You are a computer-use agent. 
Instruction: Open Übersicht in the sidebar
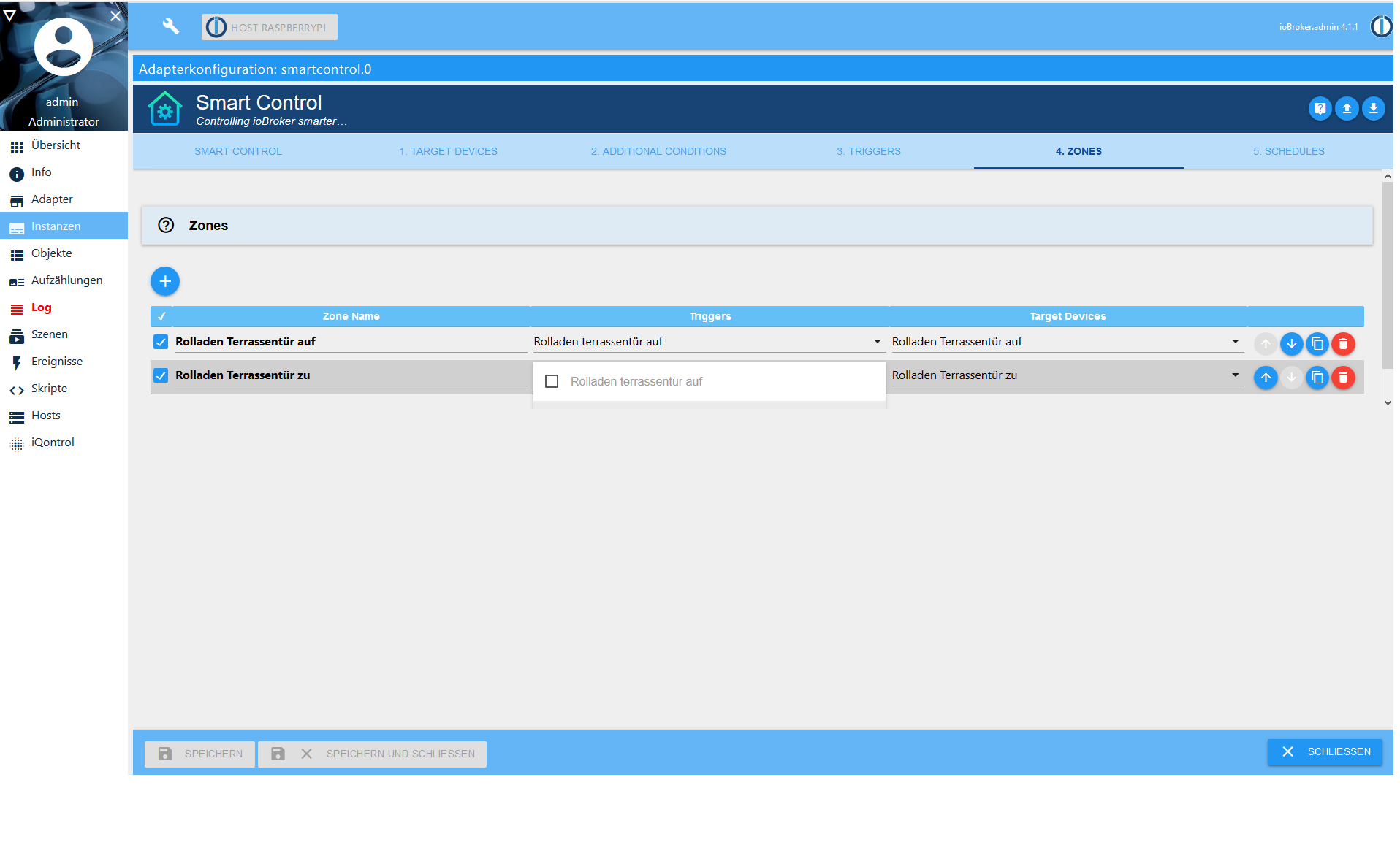[64, 145]
